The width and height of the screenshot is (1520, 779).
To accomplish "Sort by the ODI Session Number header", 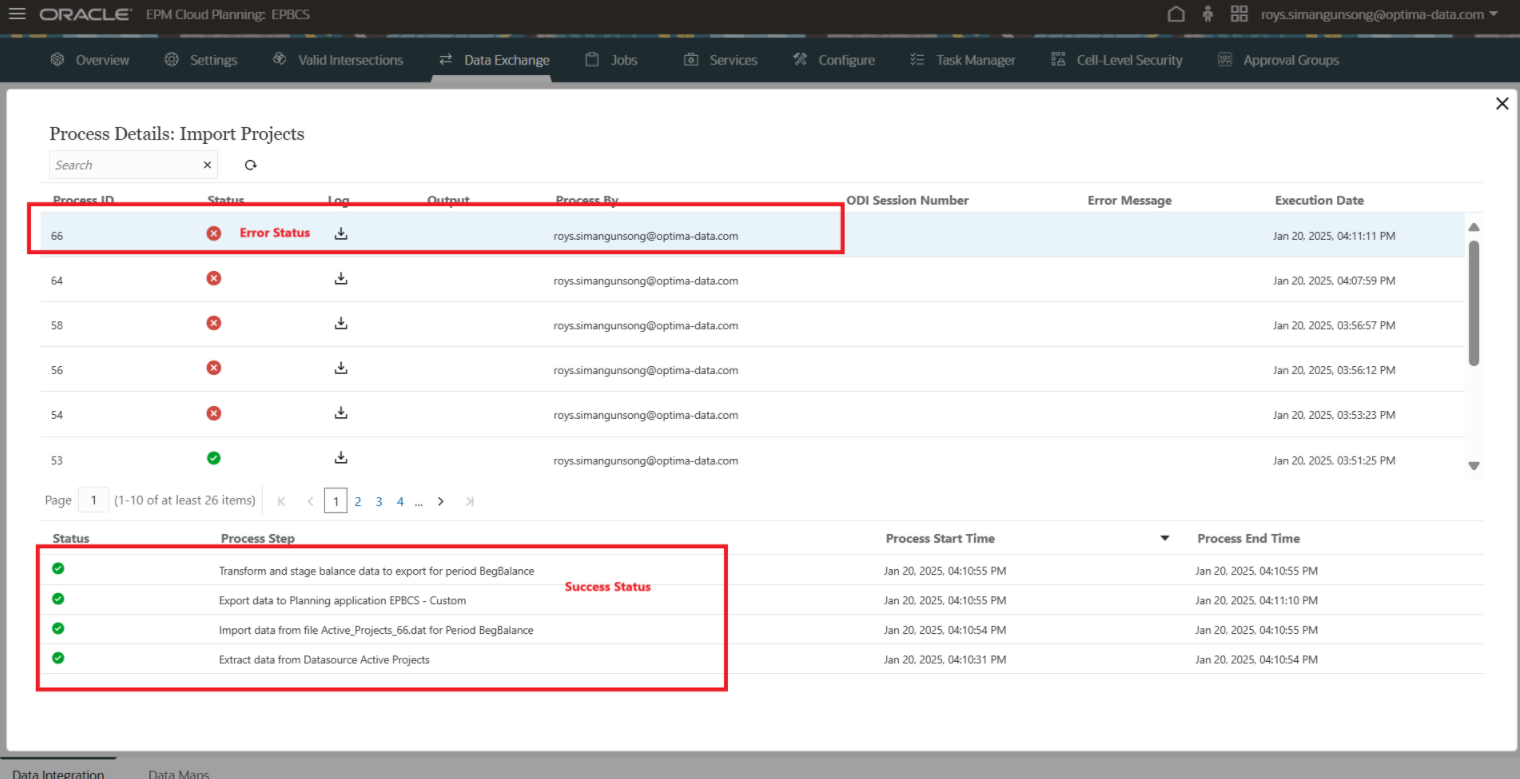I will [907, 200].
